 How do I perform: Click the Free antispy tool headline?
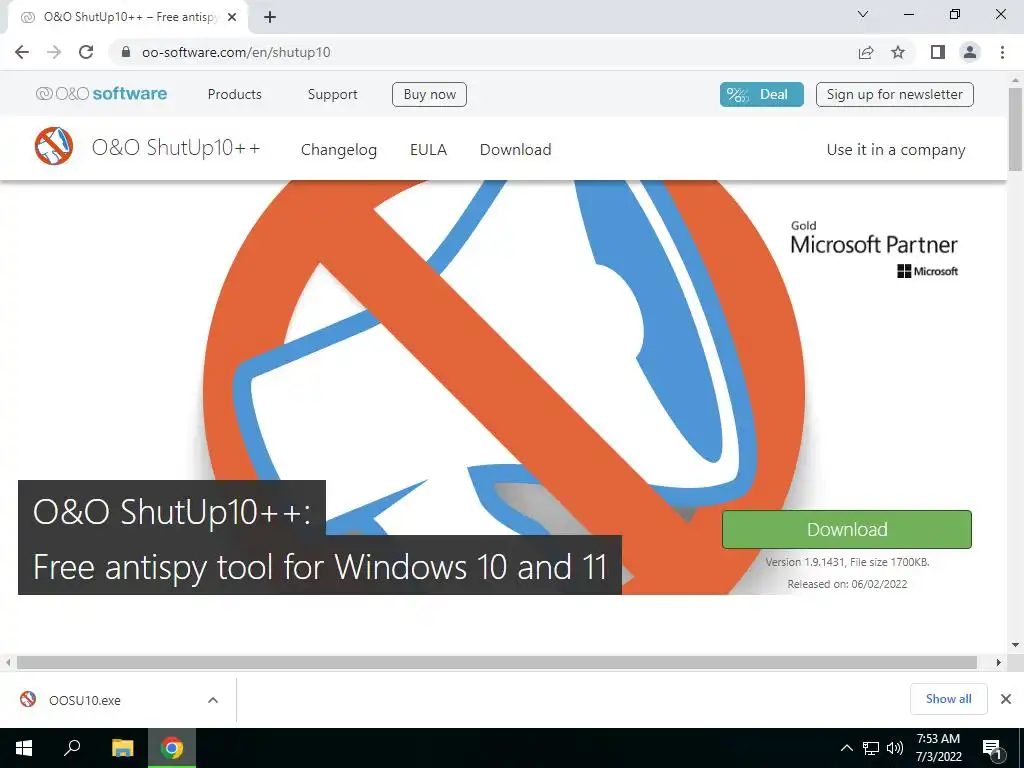pyautogui.click(x=320, y=566)
